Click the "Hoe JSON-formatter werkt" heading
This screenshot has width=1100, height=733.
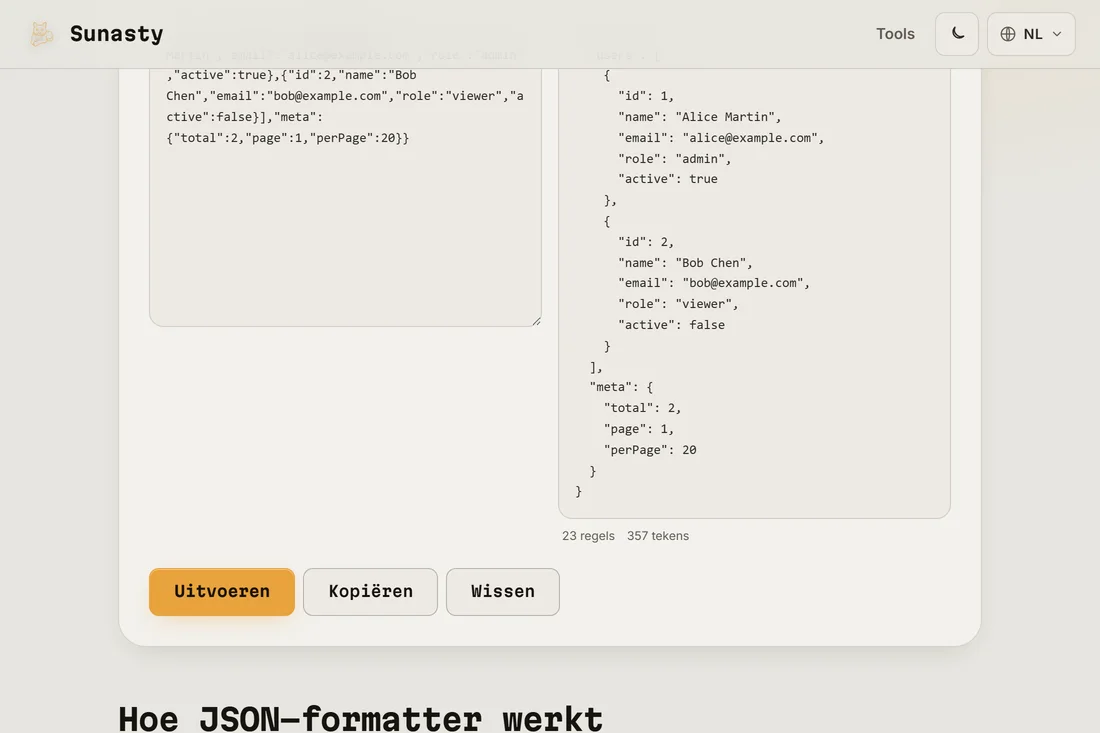(x=361, y=718)
